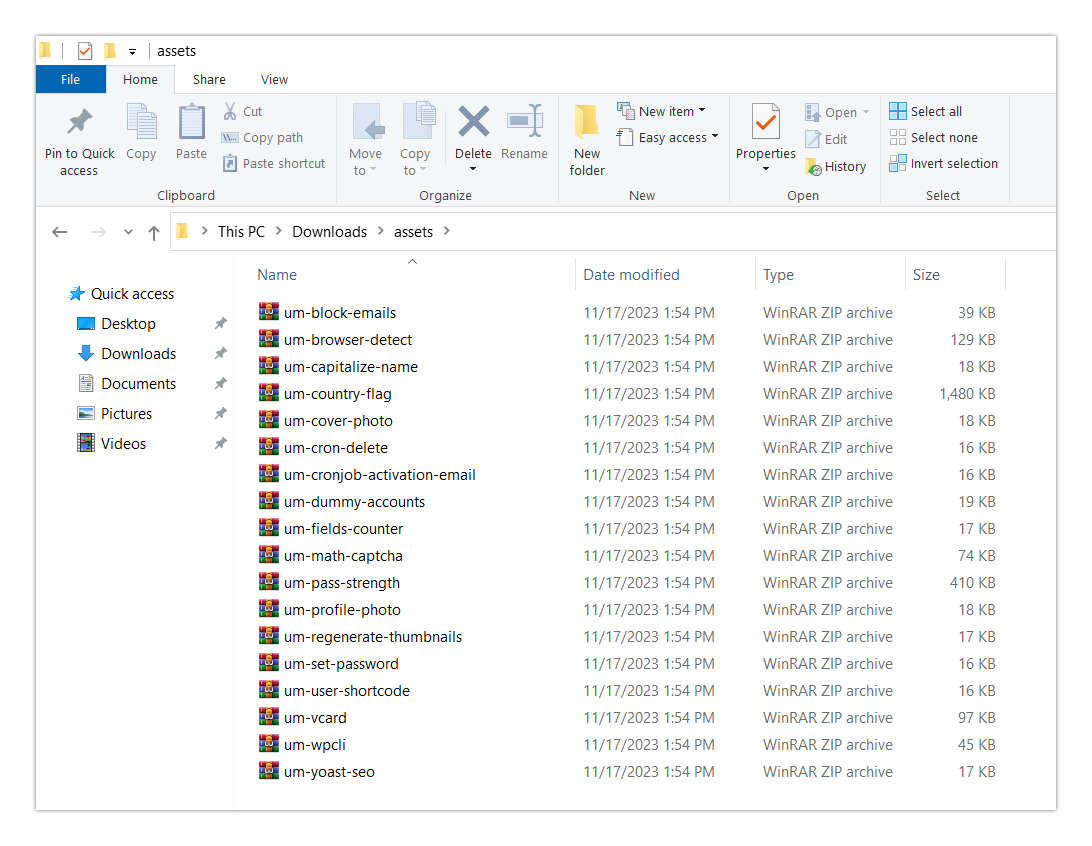Image resolution: width=1092 pixels, height=846 pixels.
Task: Open the recent locations dropdown chevron
Action: [128, 232]
